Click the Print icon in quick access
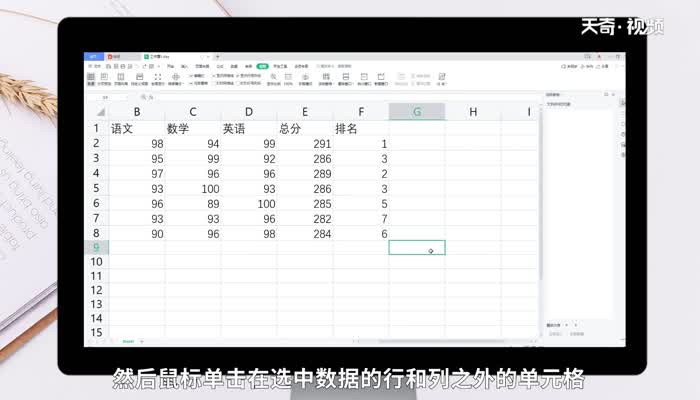The image size is (700, 400). (x=122, y=67)
